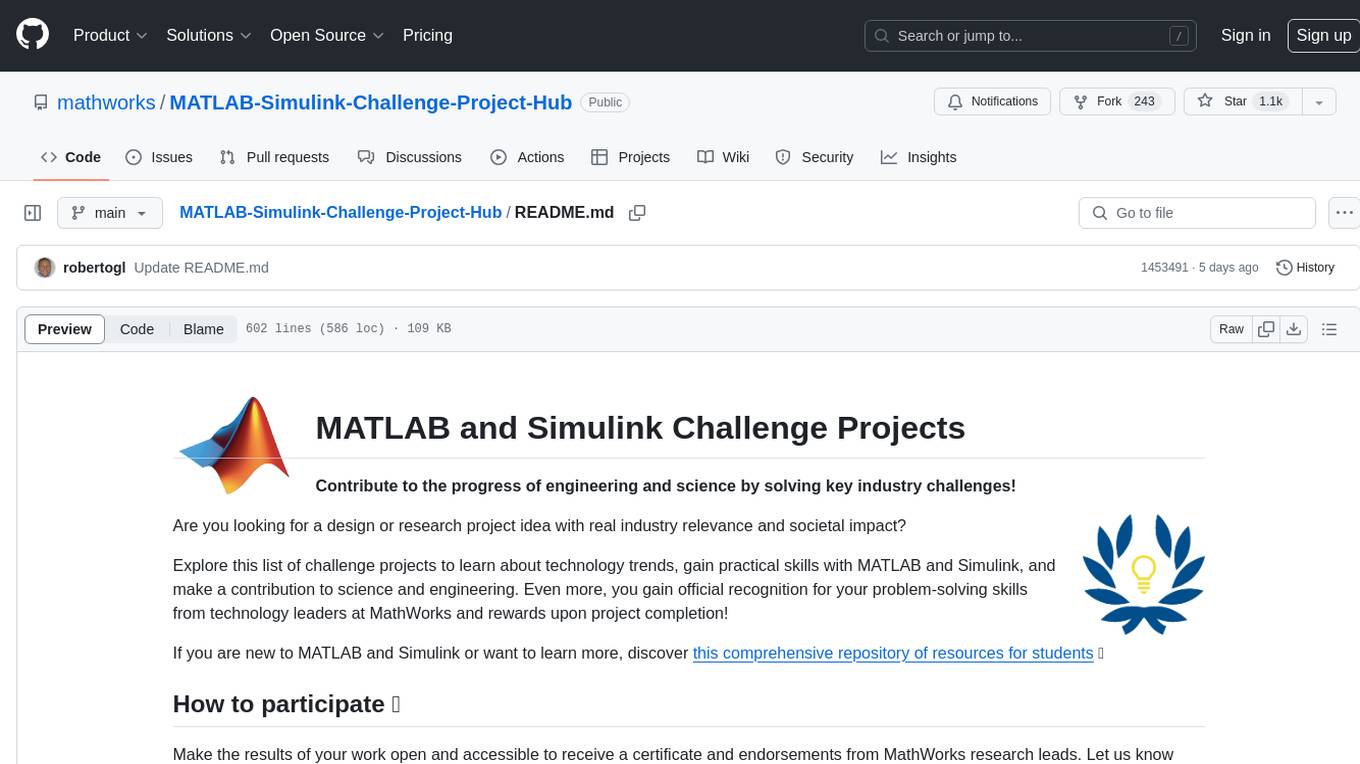Switch to the Security tab
The image size is (1360, 764).
(814, 157)
